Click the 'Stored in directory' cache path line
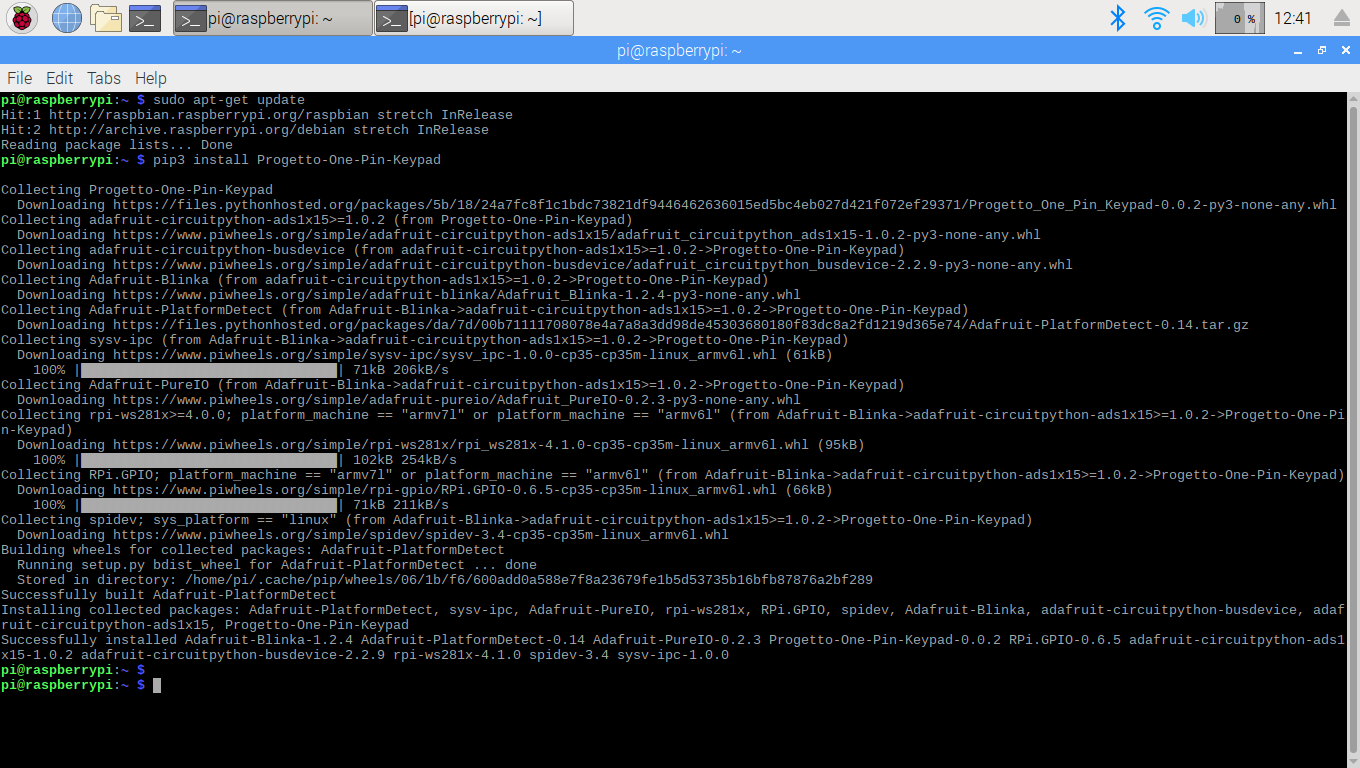Screen dimensions: 1360x768 click(x=445, y=580)
